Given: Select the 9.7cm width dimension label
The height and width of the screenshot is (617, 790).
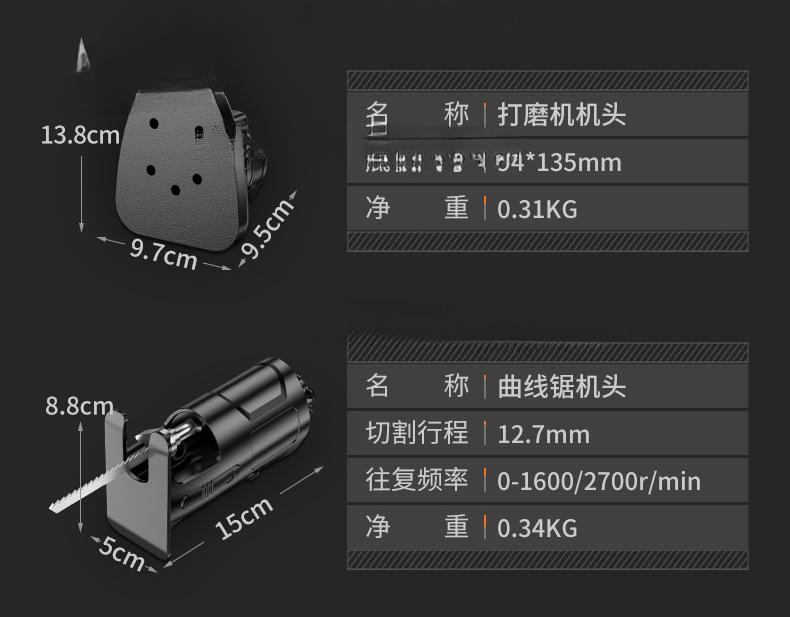Looking at the screenshot, I should coord(163,254).
